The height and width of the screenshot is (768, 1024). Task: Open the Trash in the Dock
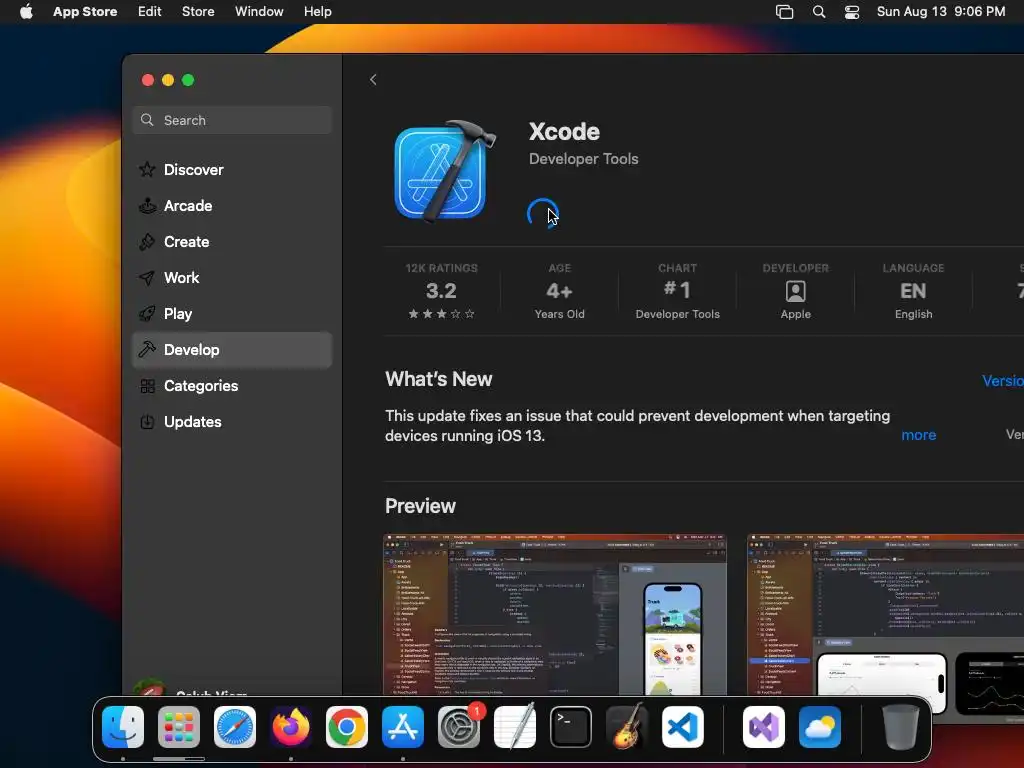(901, 727)
